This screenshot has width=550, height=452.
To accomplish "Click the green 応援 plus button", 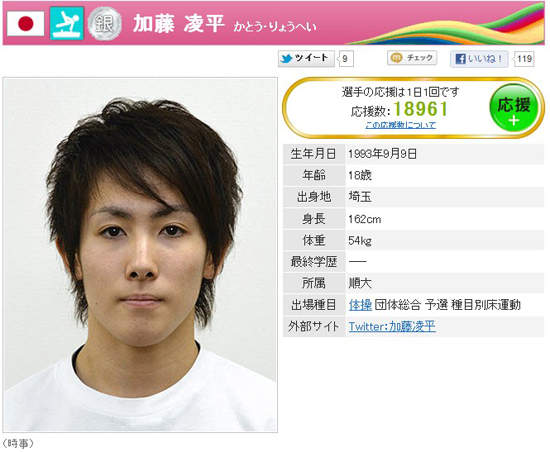I will (514, 108).
